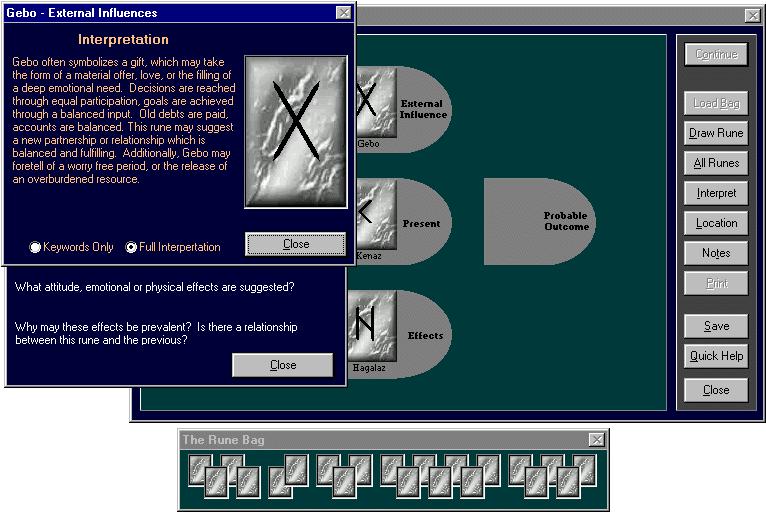
Task: Open the All Runes list
Action: click(716, 163)
